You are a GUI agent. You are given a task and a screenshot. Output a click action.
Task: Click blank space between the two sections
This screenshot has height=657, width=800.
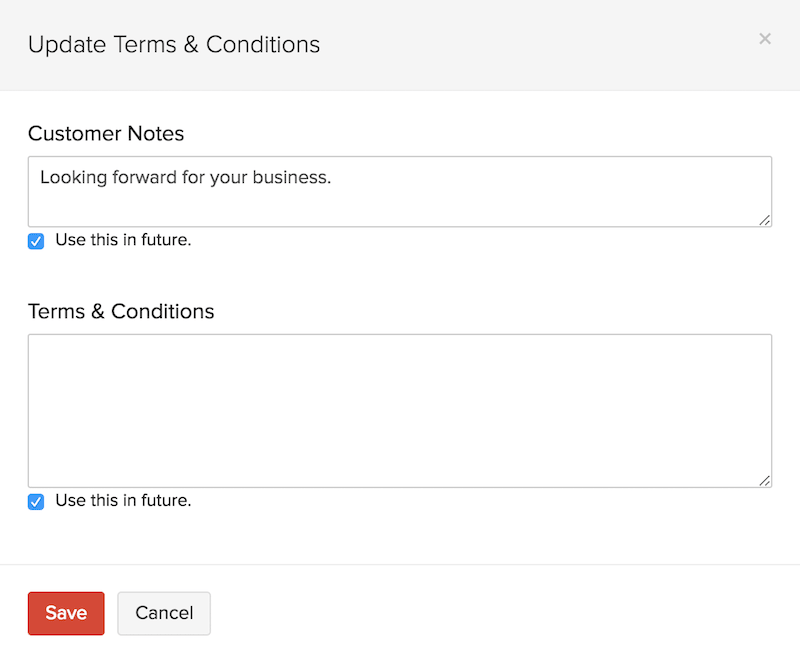click(x=400, y=275)
